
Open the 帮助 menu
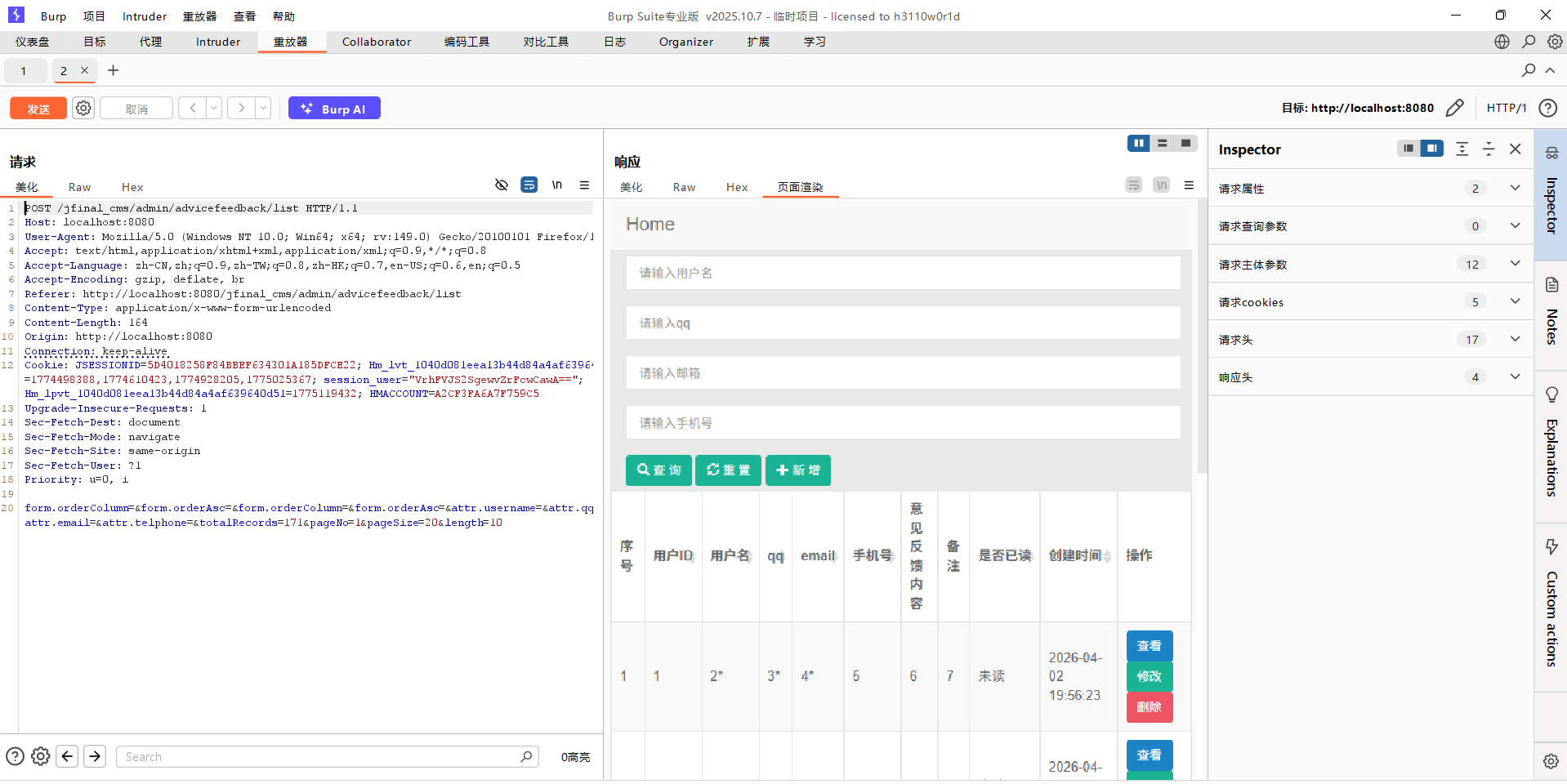point(283,16)
